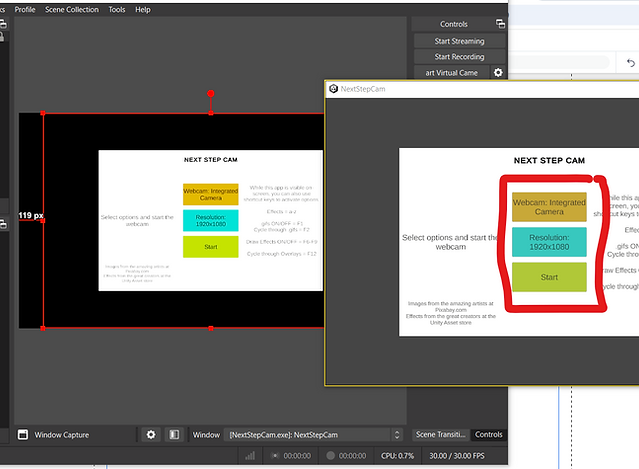Switch to the Controls tab
The height and width of the screenshot is (469, 639).
click(x=488, y=434)
